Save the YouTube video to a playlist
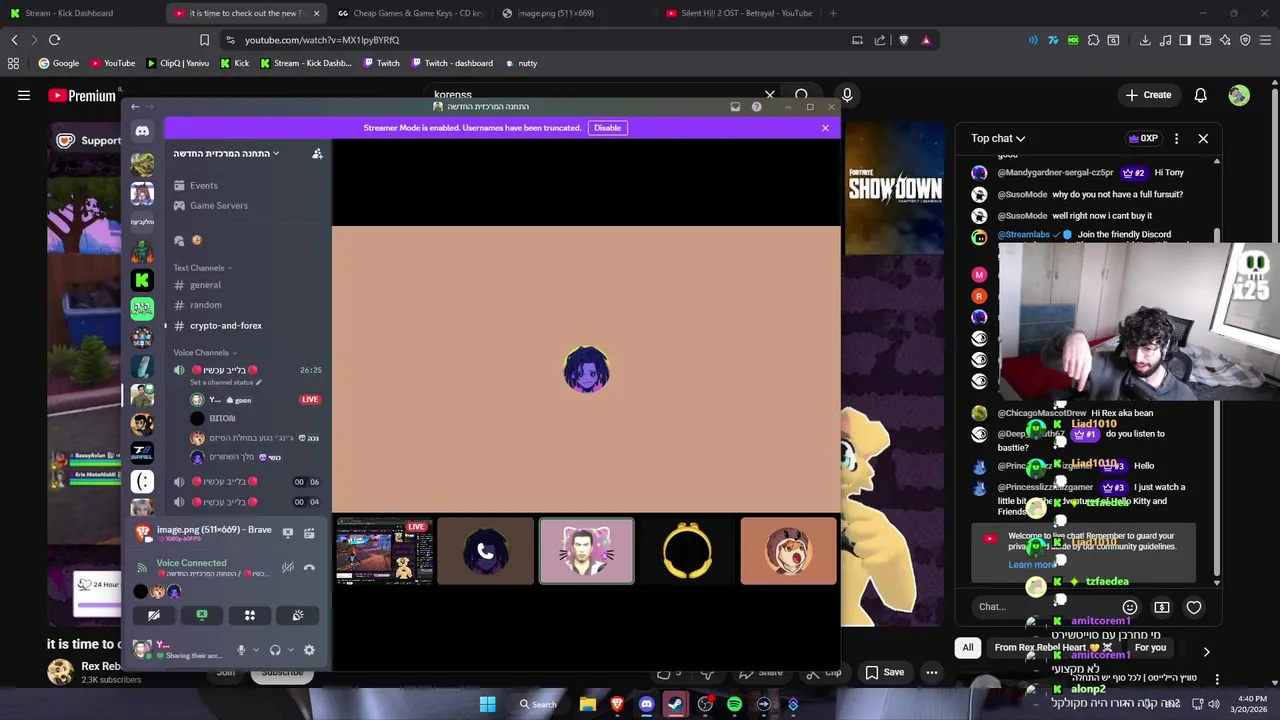Screen dimensions: 1280x720 pos(884,672)
